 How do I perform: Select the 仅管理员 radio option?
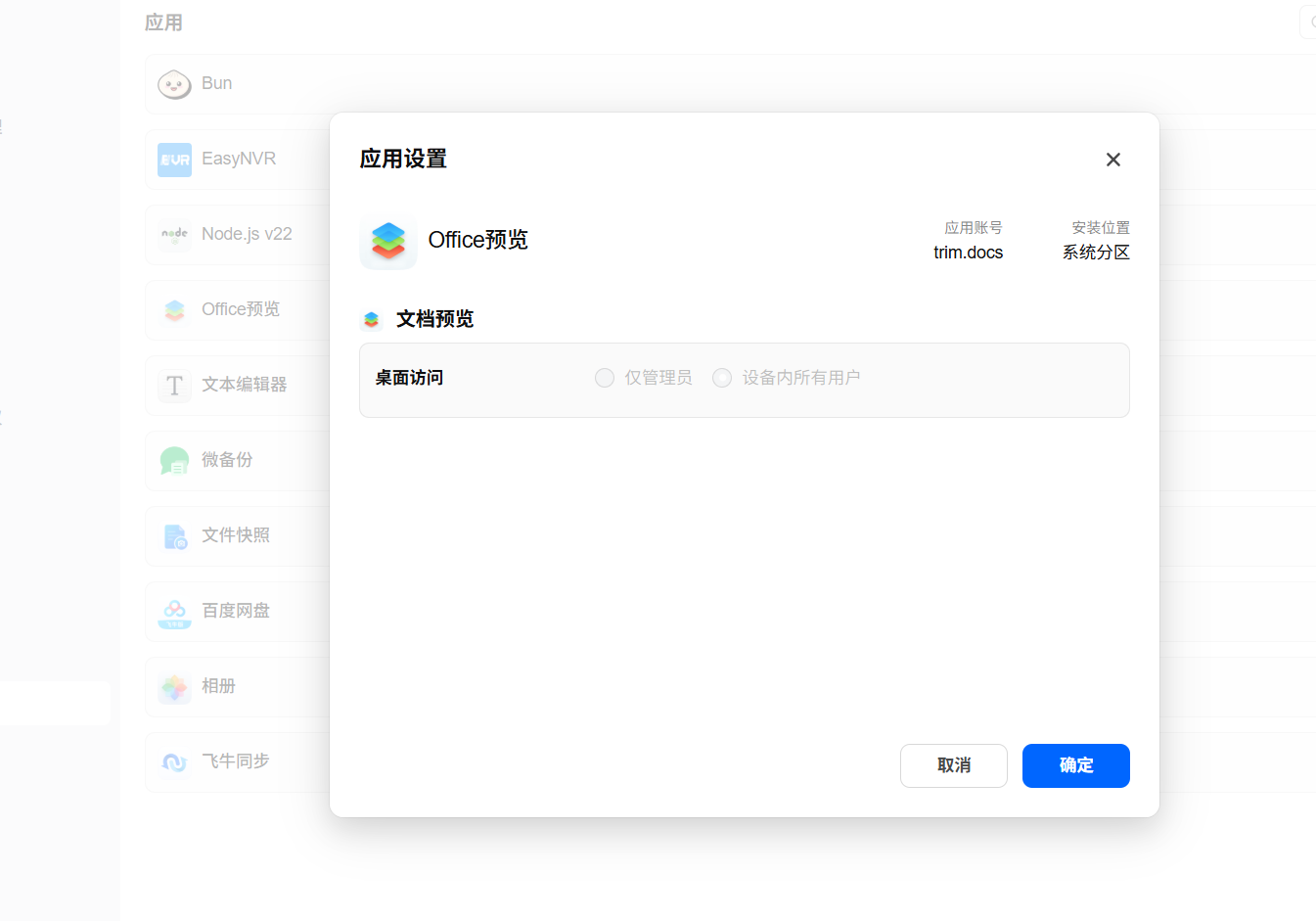tap(605, 378)
